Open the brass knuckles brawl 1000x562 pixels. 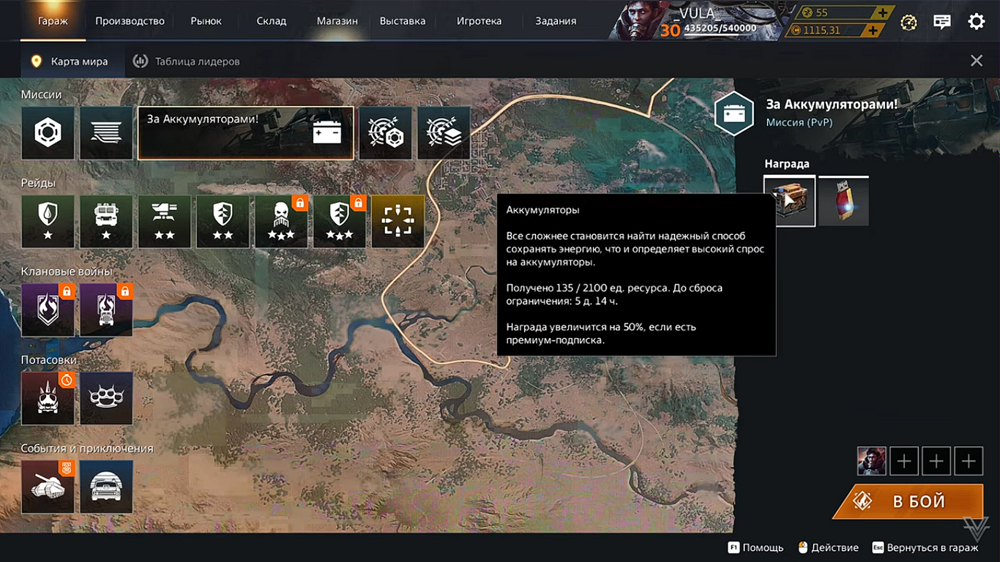[106, 398]
